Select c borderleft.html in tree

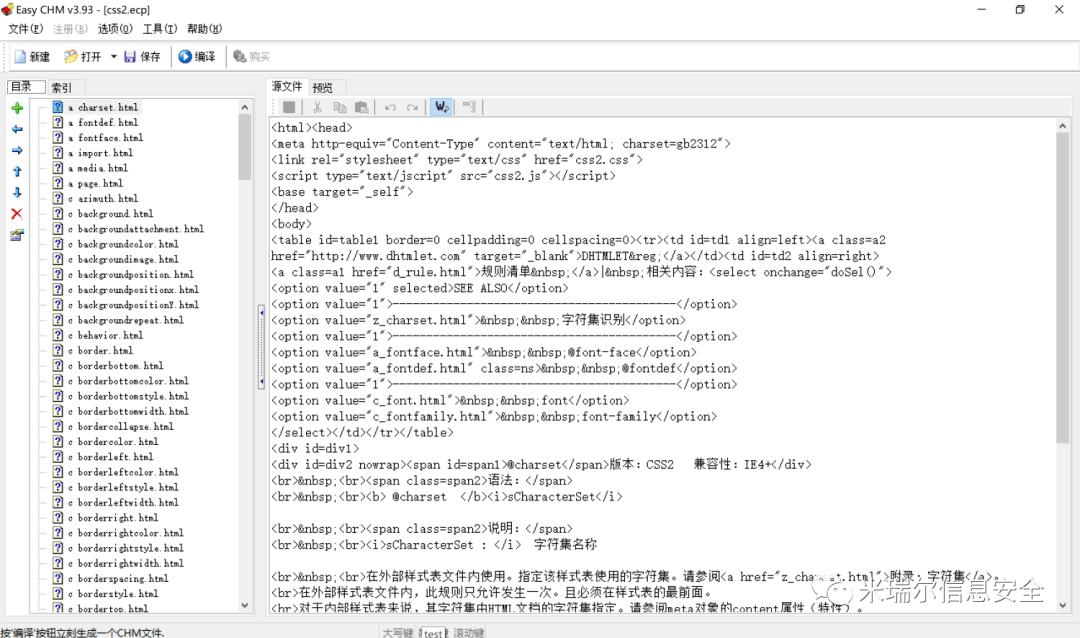click(x=110, y=457)
